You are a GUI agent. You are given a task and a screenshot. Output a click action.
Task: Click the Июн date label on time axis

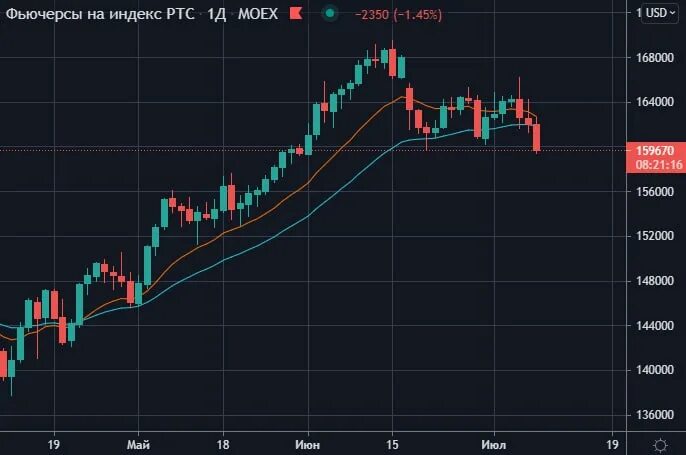308,445
